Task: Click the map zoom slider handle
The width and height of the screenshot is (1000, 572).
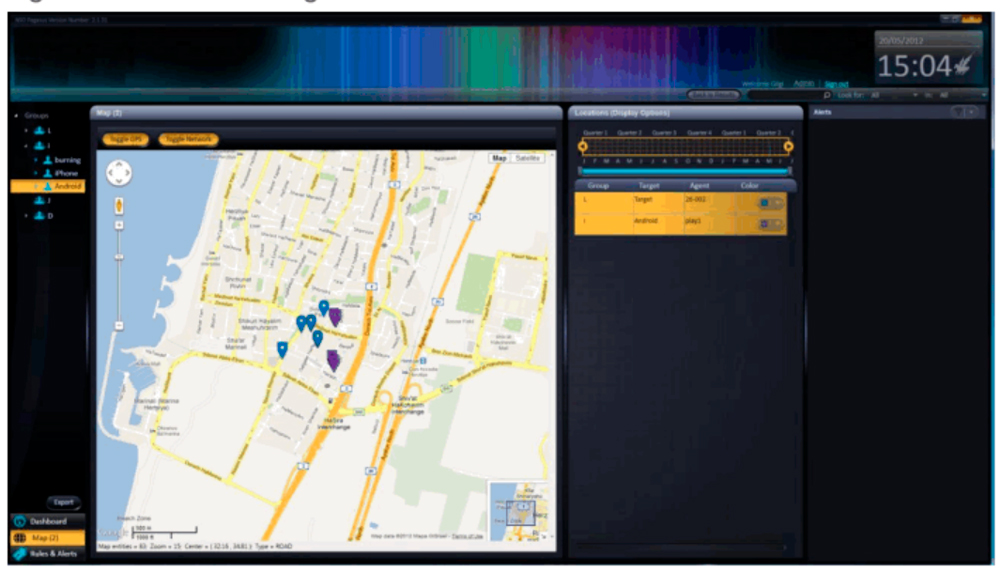Action: [x=119, y=257]
